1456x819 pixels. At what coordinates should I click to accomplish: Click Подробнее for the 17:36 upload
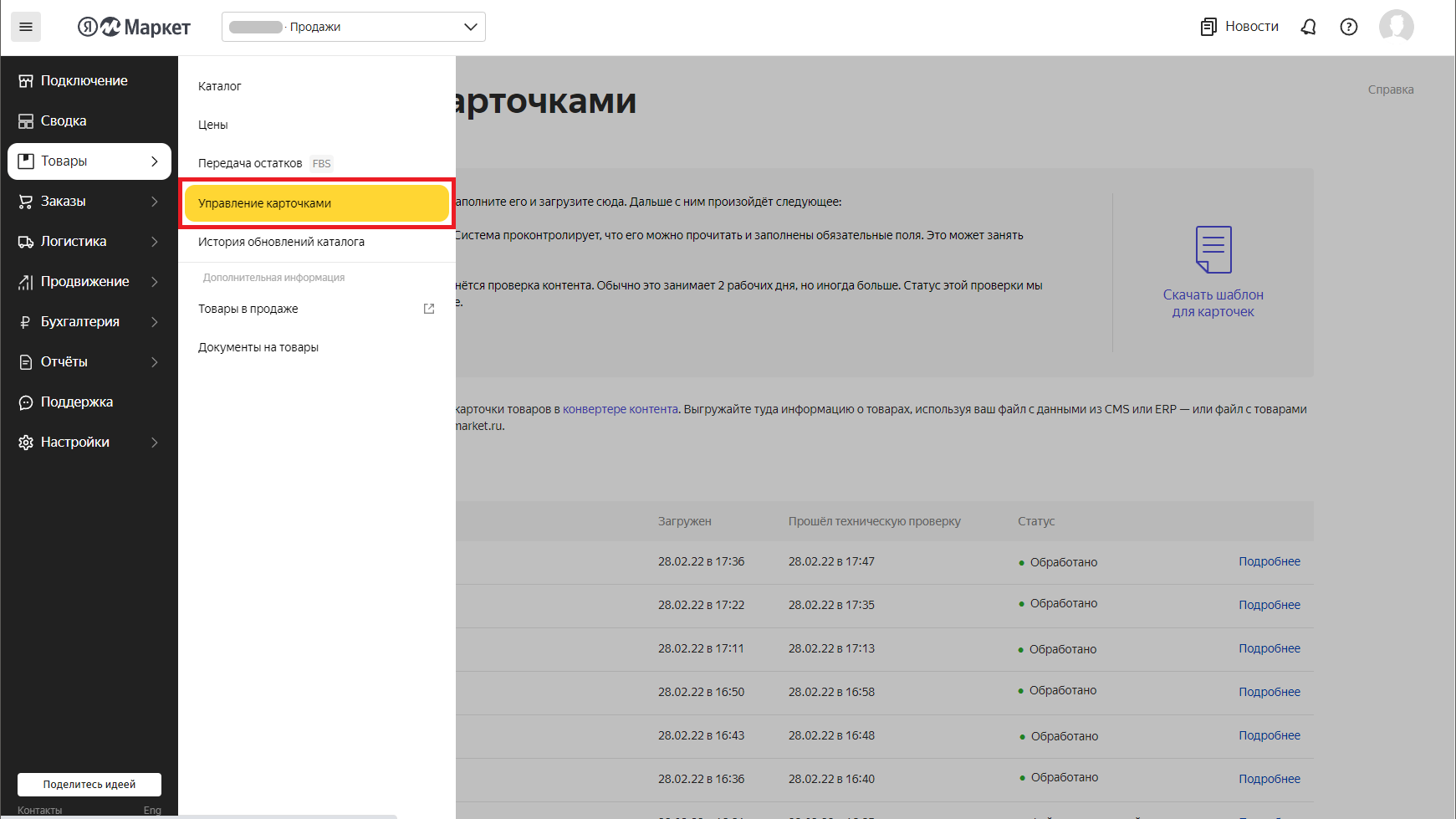[1269, 561]
